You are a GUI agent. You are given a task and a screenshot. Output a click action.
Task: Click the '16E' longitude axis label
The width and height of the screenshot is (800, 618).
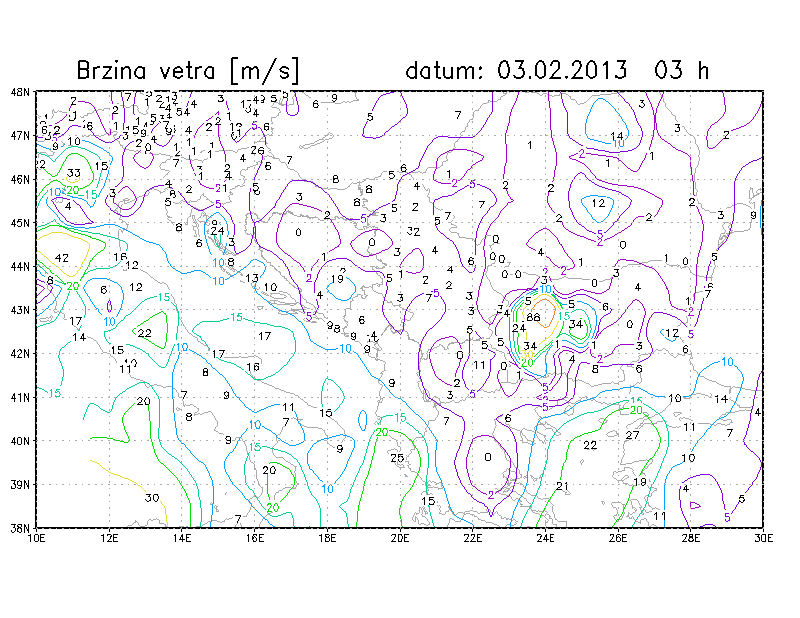pyautogui.click(x=255, y=538)
